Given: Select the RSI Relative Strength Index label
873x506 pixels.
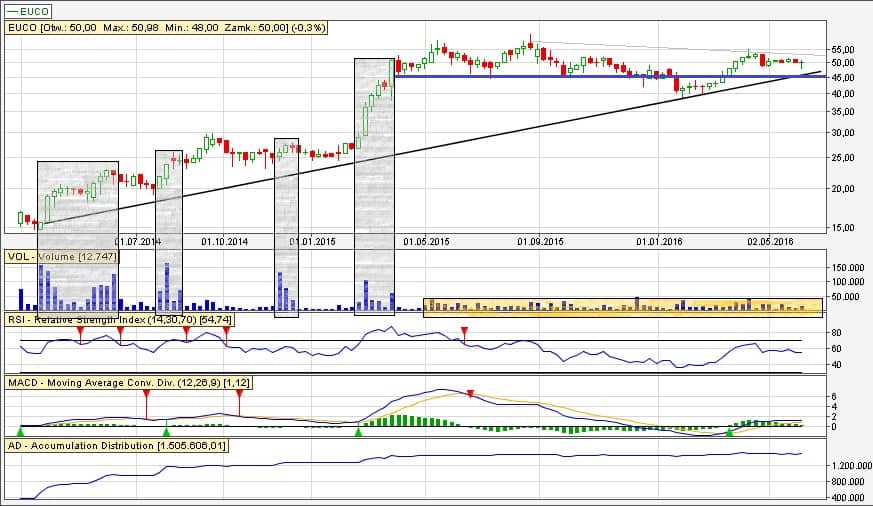Looking at the screenshot, I should (x=120, y=319).
